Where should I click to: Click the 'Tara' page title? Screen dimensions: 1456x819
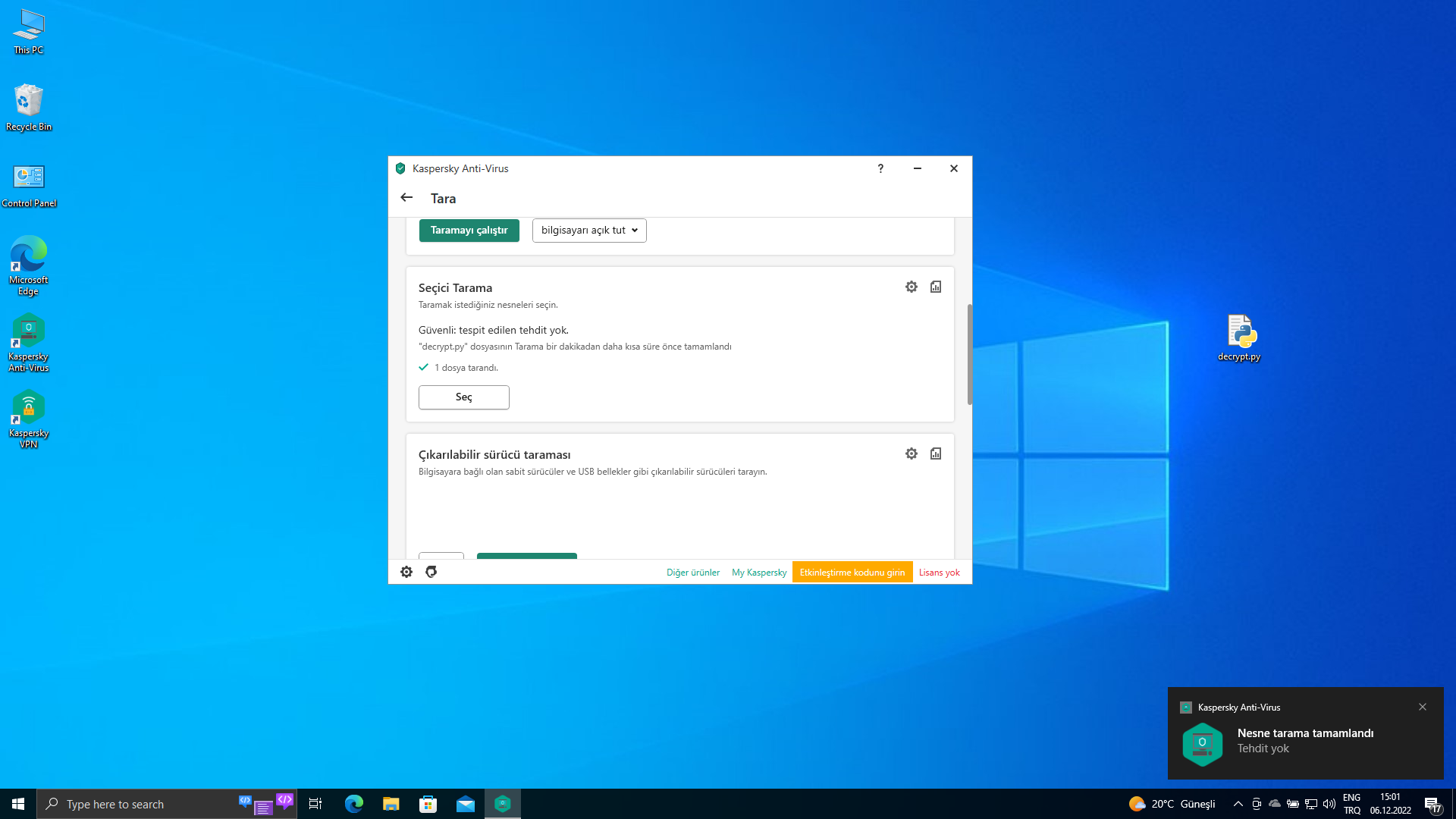pyautogui.click(x=444, y=199)
